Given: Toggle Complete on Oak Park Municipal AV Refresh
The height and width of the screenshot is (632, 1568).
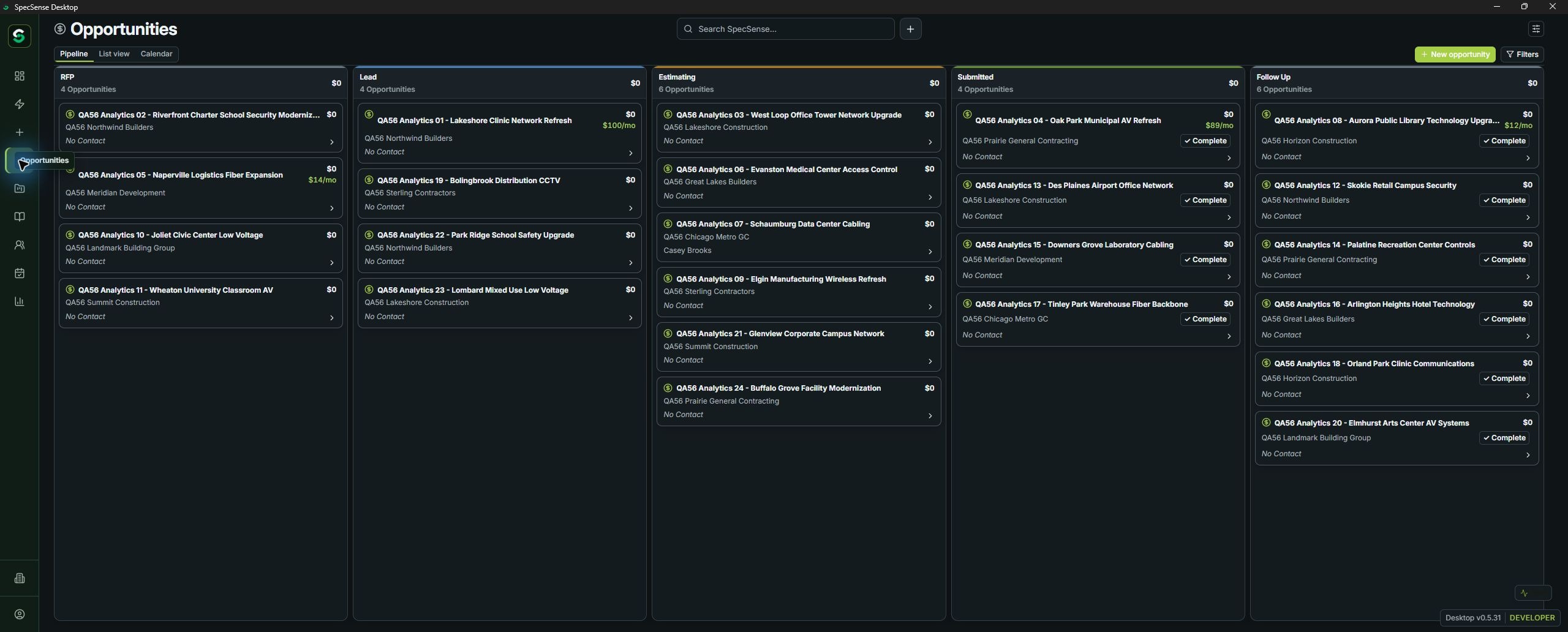Looking at the screenshot, I should click(1205, 141).
